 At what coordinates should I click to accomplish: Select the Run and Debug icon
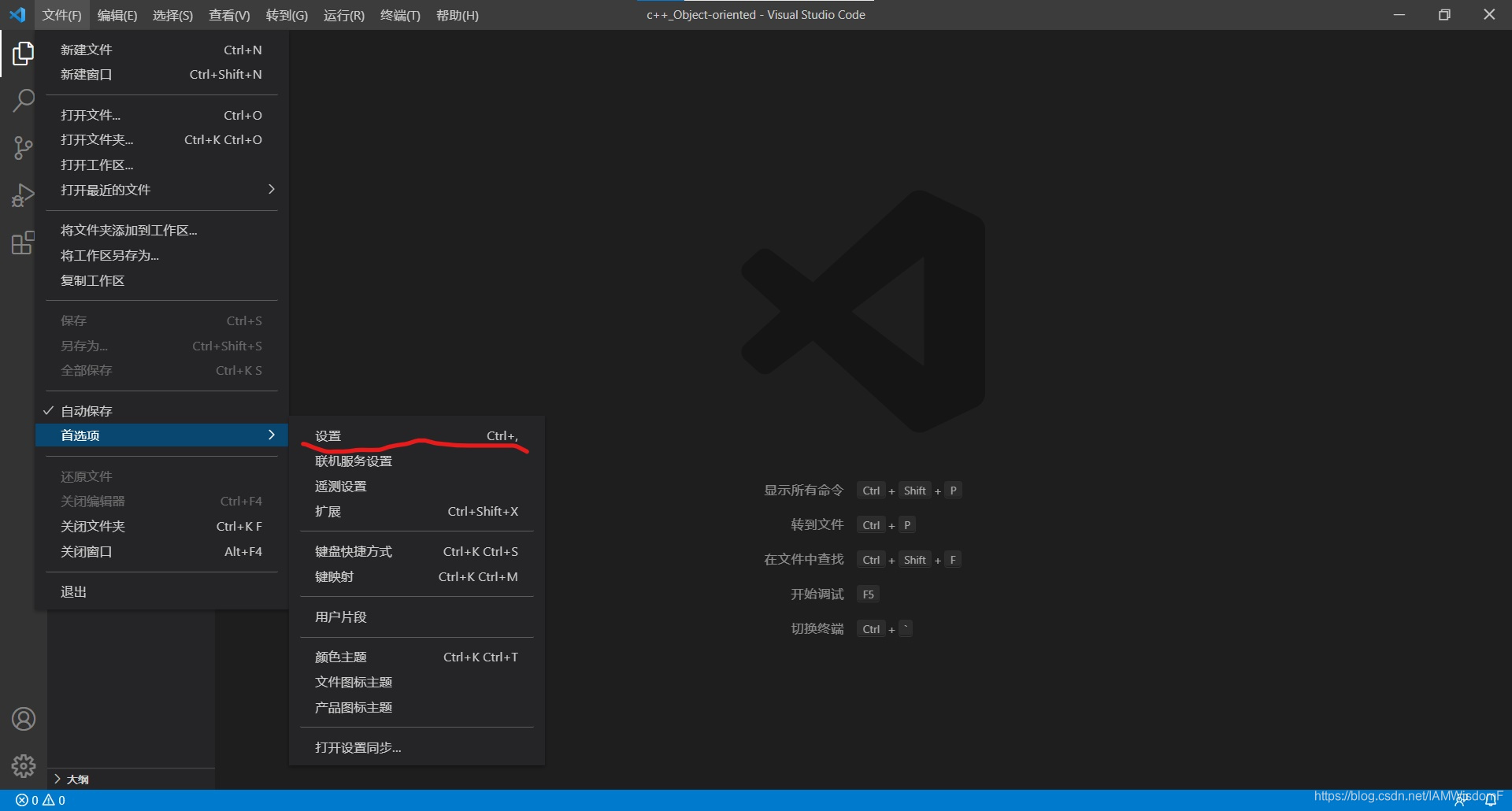tap(23, 195)
